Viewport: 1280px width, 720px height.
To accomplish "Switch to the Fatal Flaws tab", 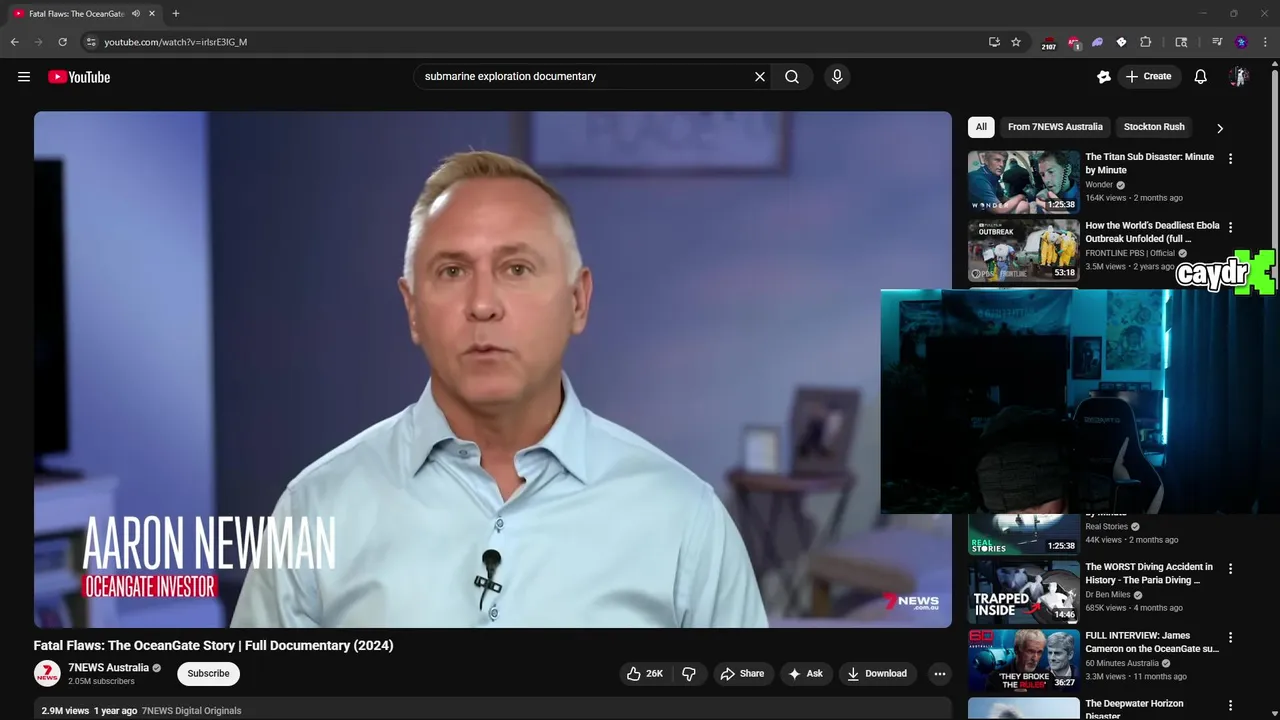I will pyautogui.click(x=83, y=14).
